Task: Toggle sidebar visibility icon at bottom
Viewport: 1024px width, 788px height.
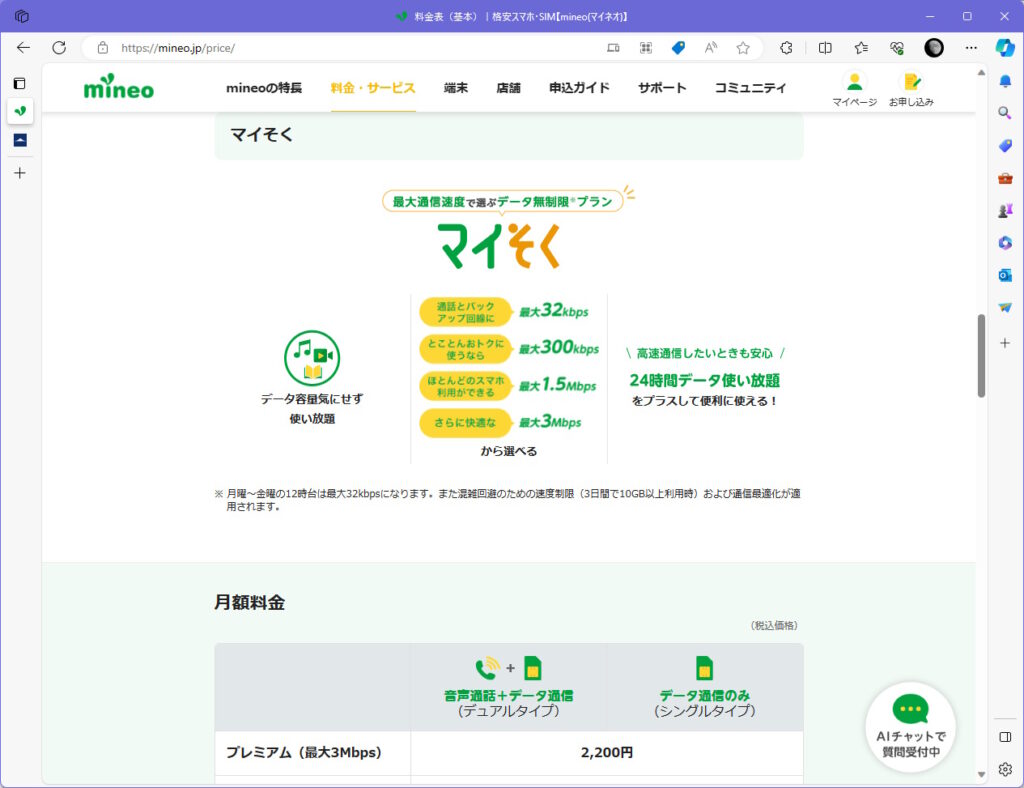Action: click(1005, 737)
